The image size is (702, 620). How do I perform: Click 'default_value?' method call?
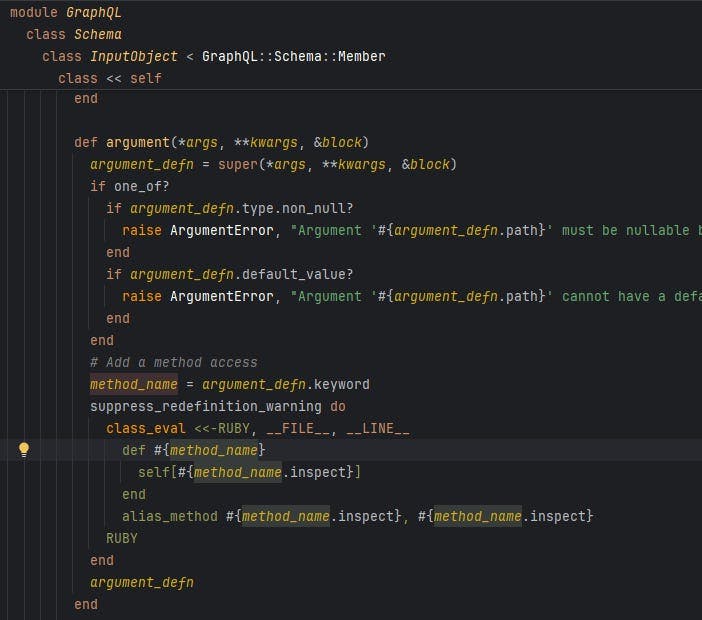(x=298, y=274)
